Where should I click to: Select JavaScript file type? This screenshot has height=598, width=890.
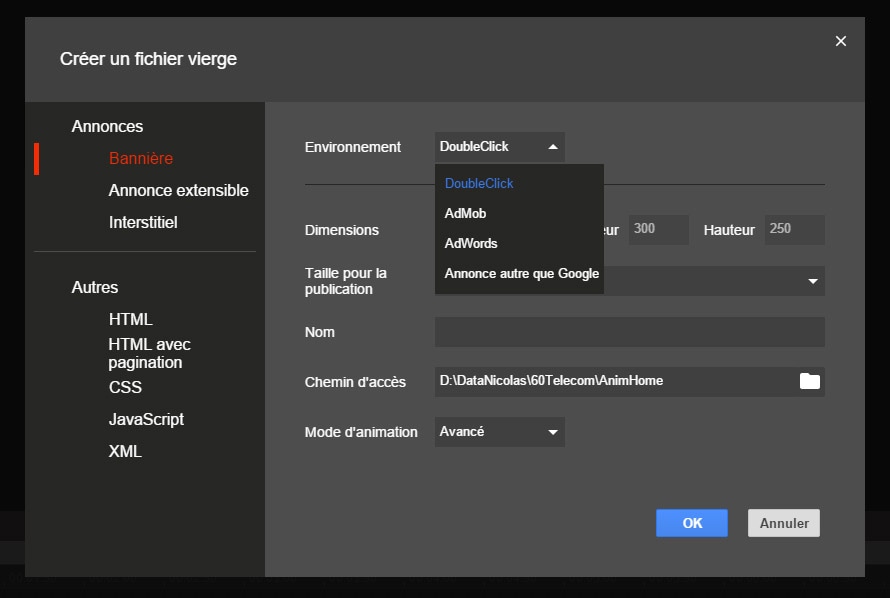click(146, 419)
